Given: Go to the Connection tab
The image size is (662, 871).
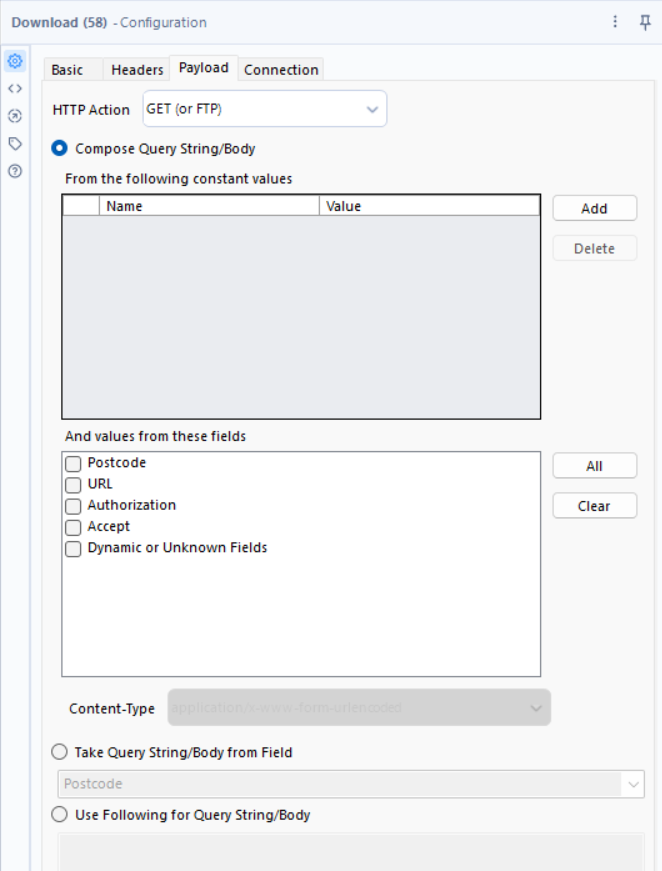Looking at the screenshot, I should click(x=281, y=70).
